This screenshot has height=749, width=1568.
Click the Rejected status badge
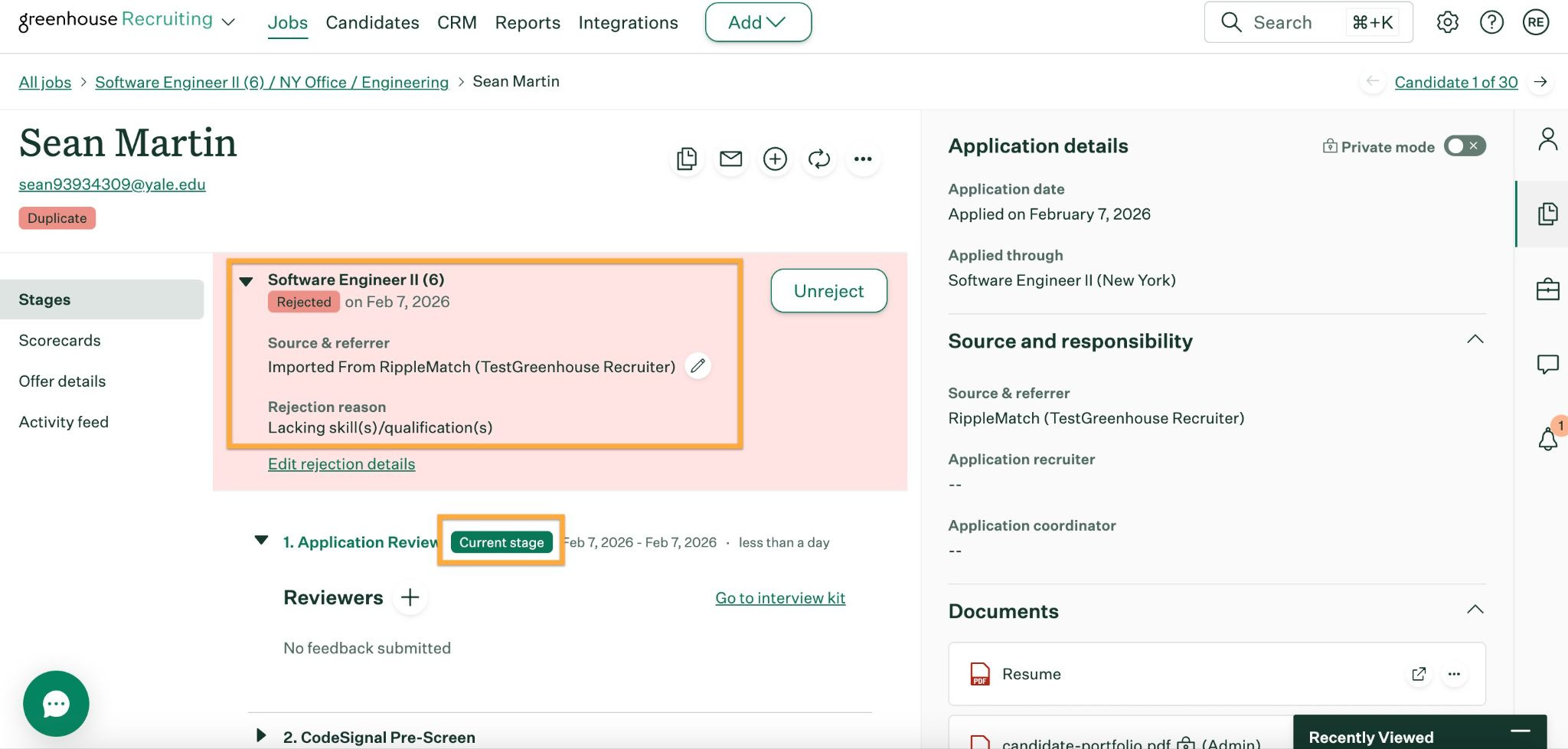click(x=304, y=302)
